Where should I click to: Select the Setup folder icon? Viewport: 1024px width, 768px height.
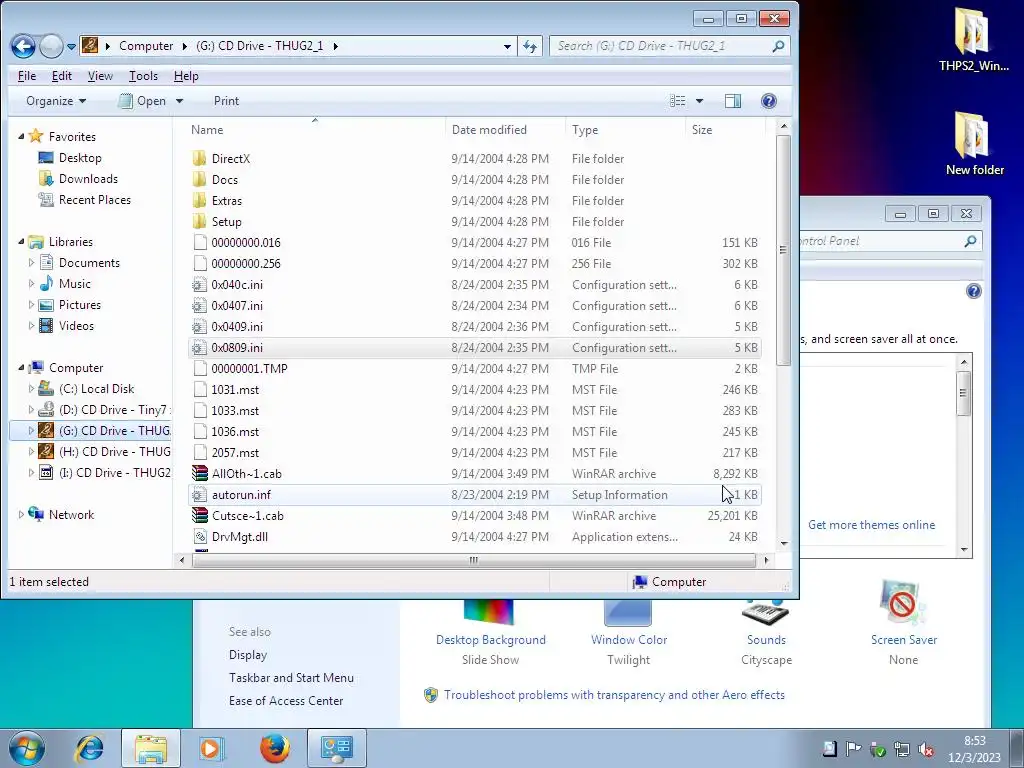200,221
